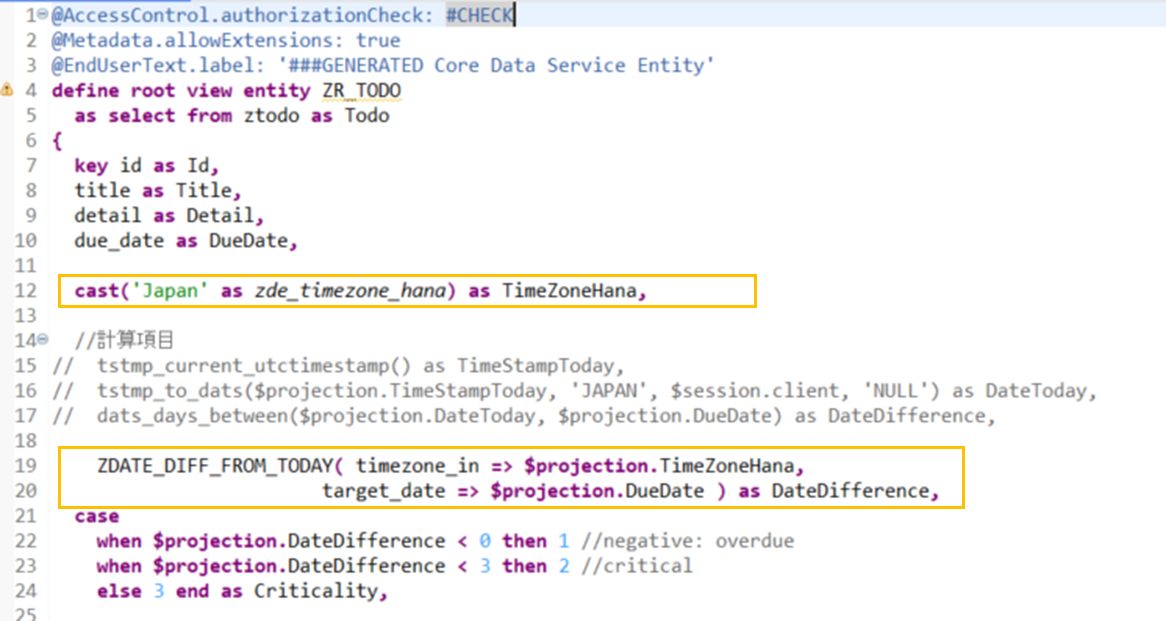Screen dimensions: 1166x621
Task: Click the entity name ZR_TODO
Action: [x=361, y=91]
